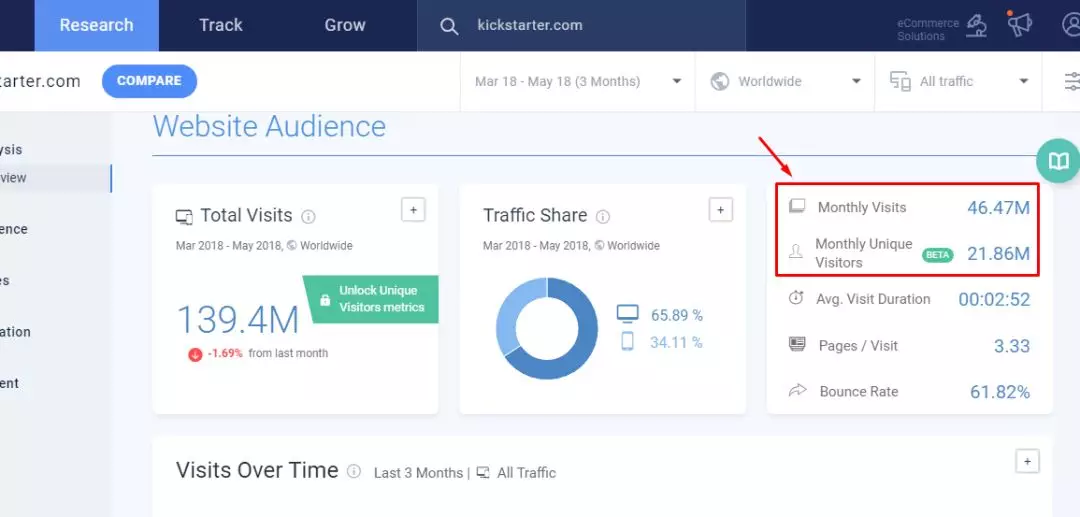Viewport: 1080px width, 517px height.
Task: Click the COMPARE button
Action: (x=149, y=81)
